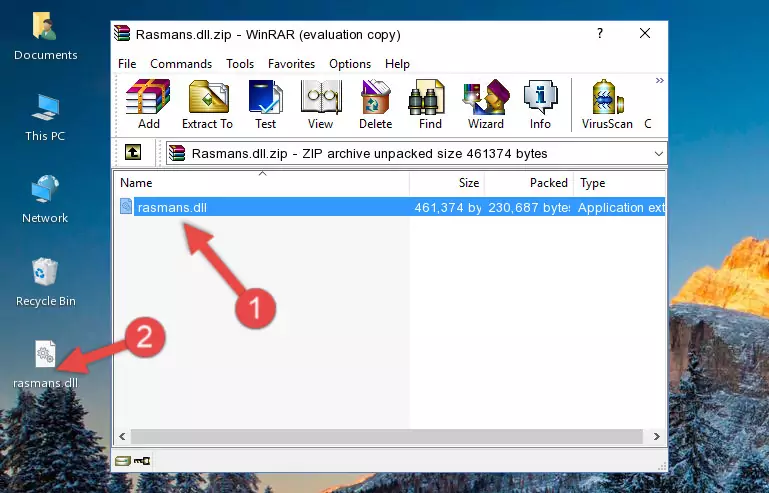Click the horizontal scrollbar left arrow
Image resolution: width=769 pixels, height=493 pixels.
click(x=122, y=436)
